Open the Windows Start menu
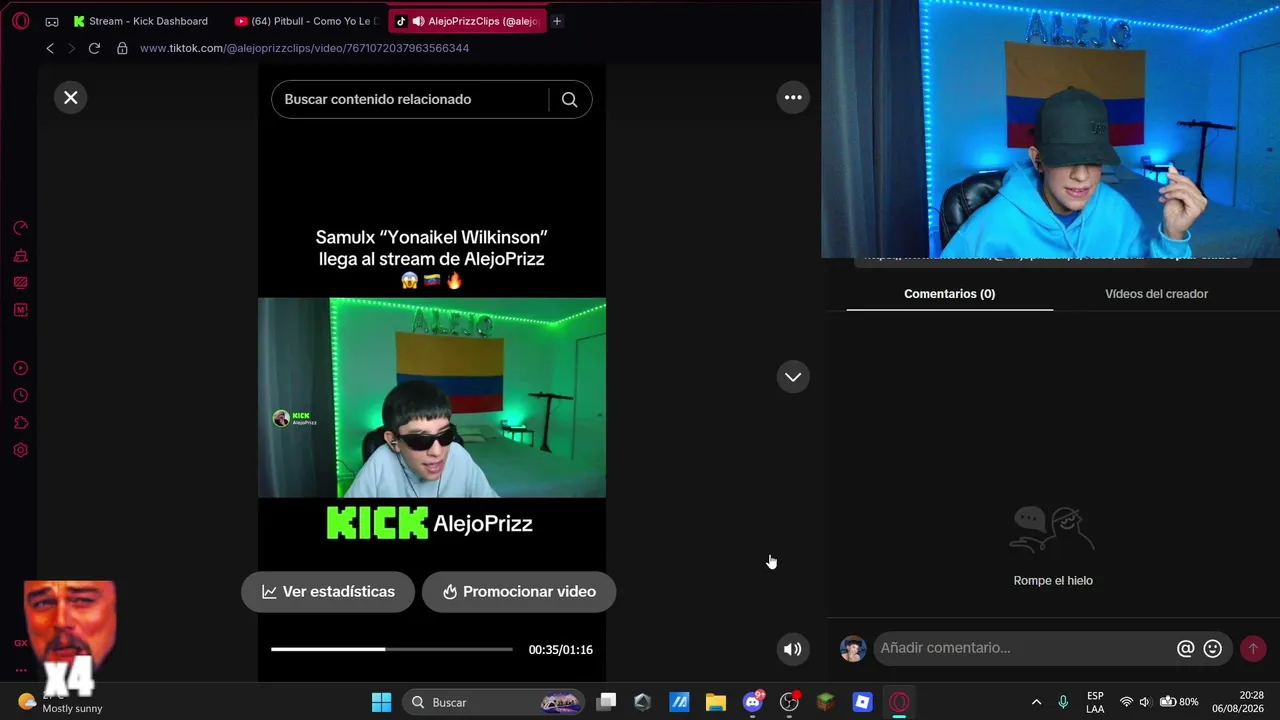1280x720 pixels. [381, 702]
